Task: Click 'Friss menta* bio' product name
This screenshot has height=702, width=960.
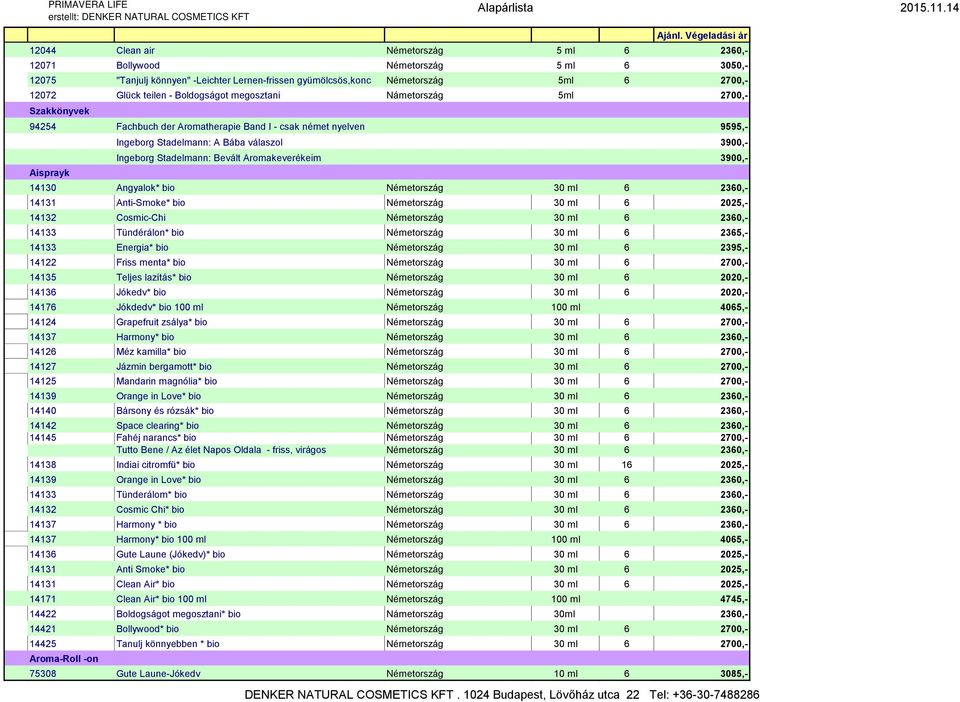Action: 151,263
